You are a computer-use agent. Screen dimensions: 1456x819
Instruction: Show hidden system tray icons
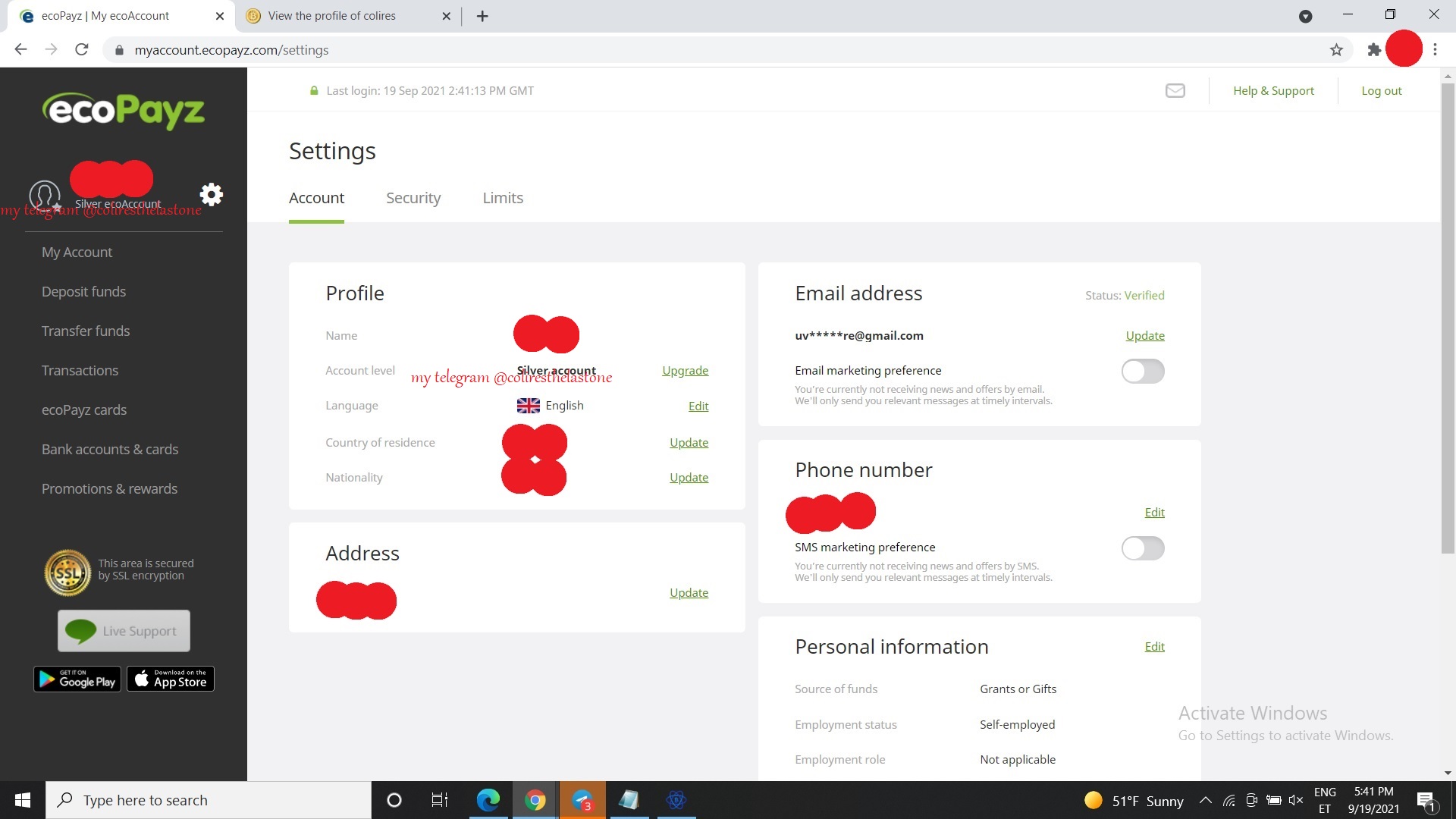coord(1205,800)
